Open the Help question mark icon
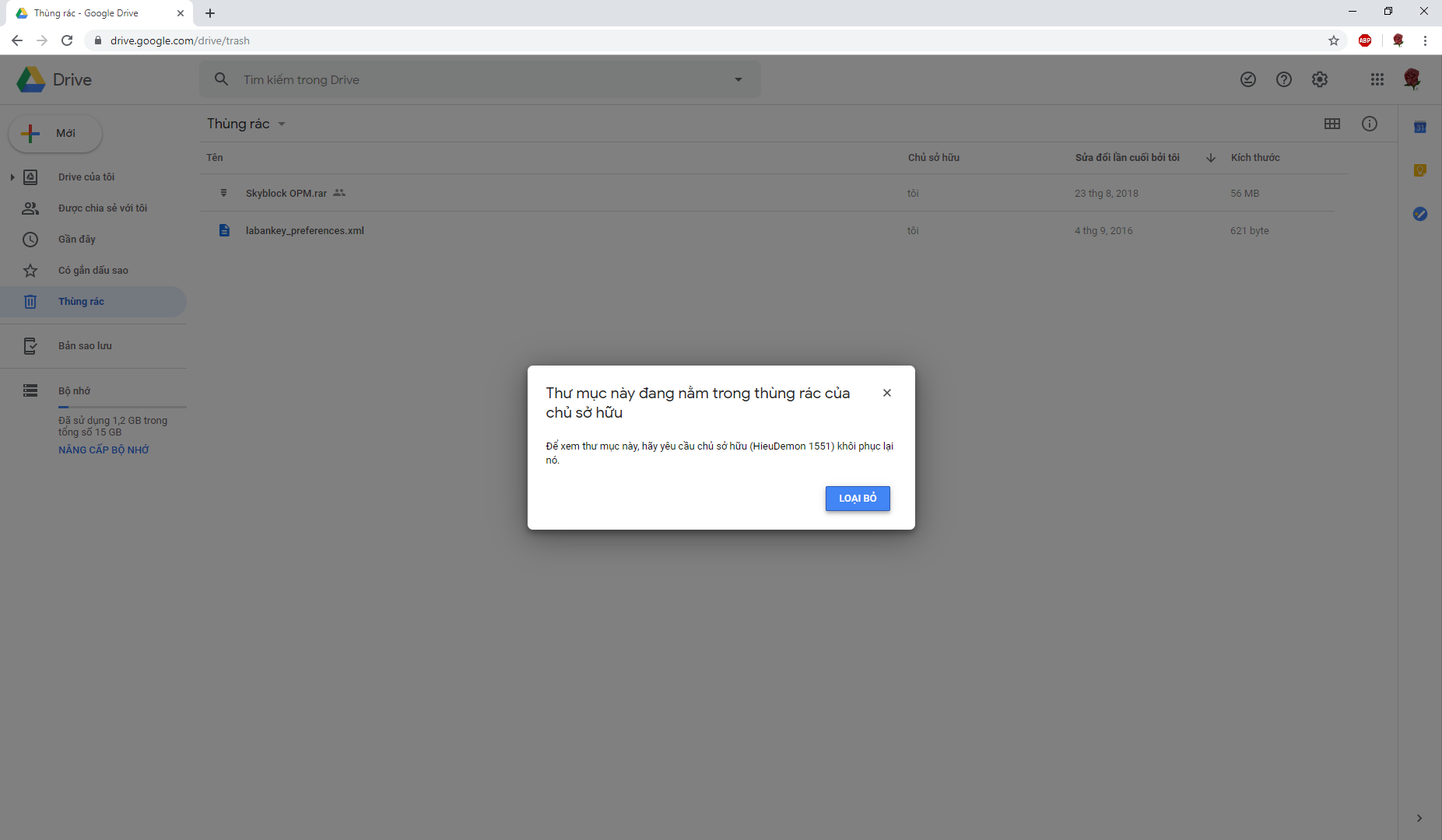 (x=1284, y=79)
